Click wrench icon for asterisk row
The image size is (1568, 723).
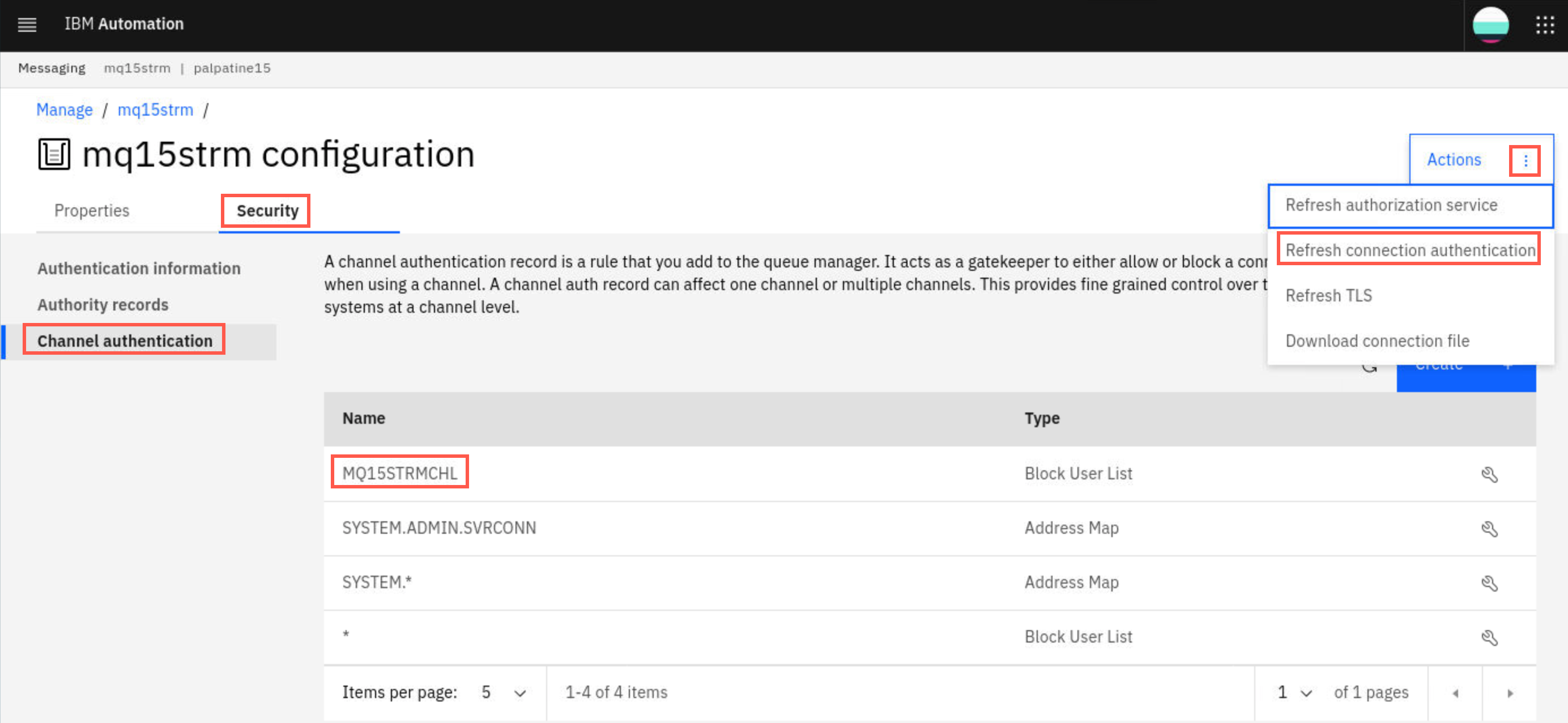1489,637
